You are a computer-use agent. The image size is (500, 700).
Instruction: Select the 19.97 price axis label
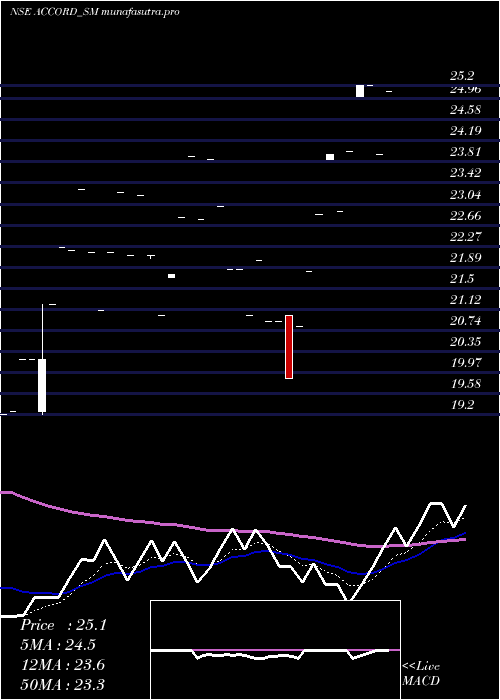tap(465, 362)
